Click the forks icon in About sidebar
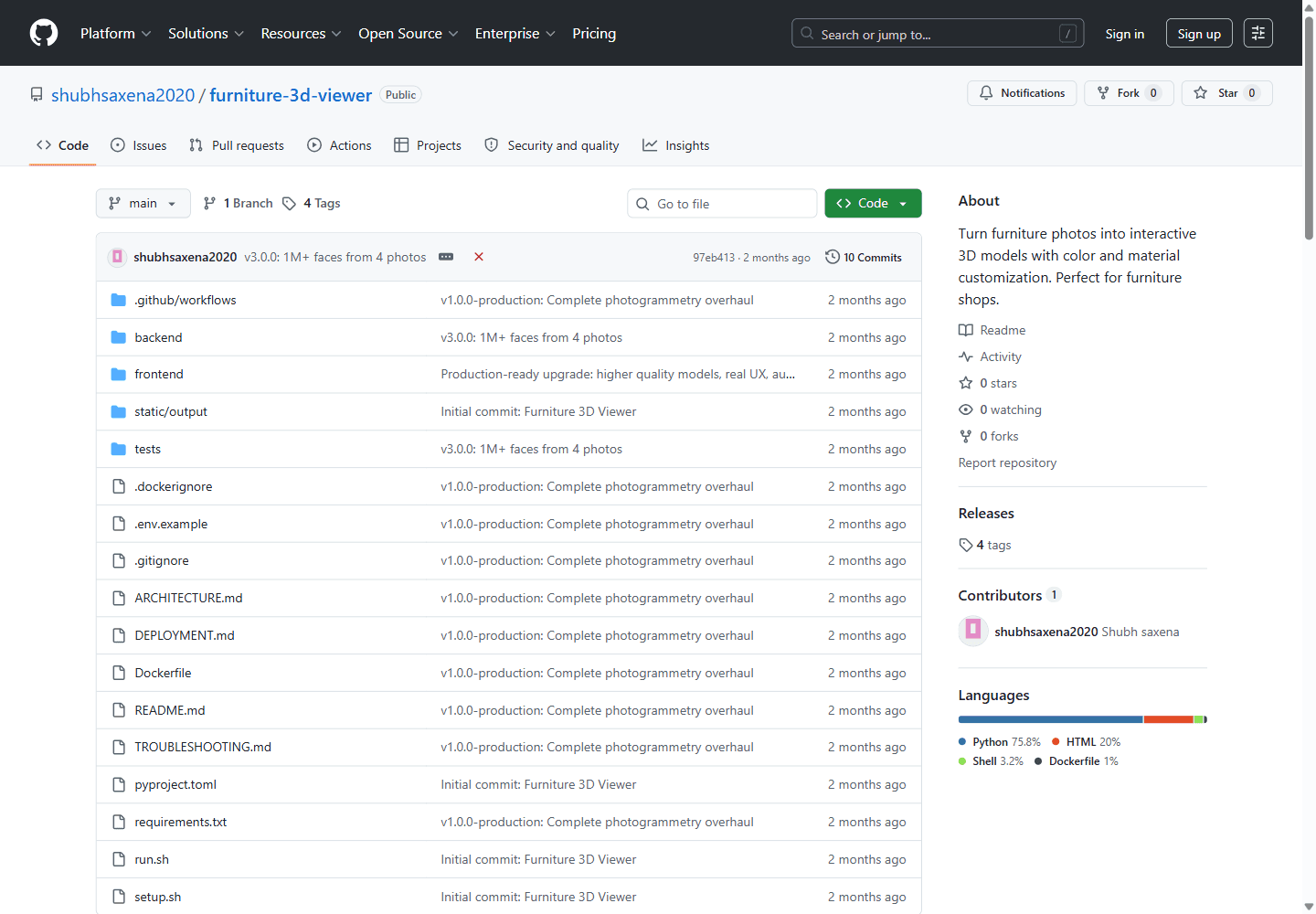Screen dimensions: 1316x914 (x=966, y=436)
